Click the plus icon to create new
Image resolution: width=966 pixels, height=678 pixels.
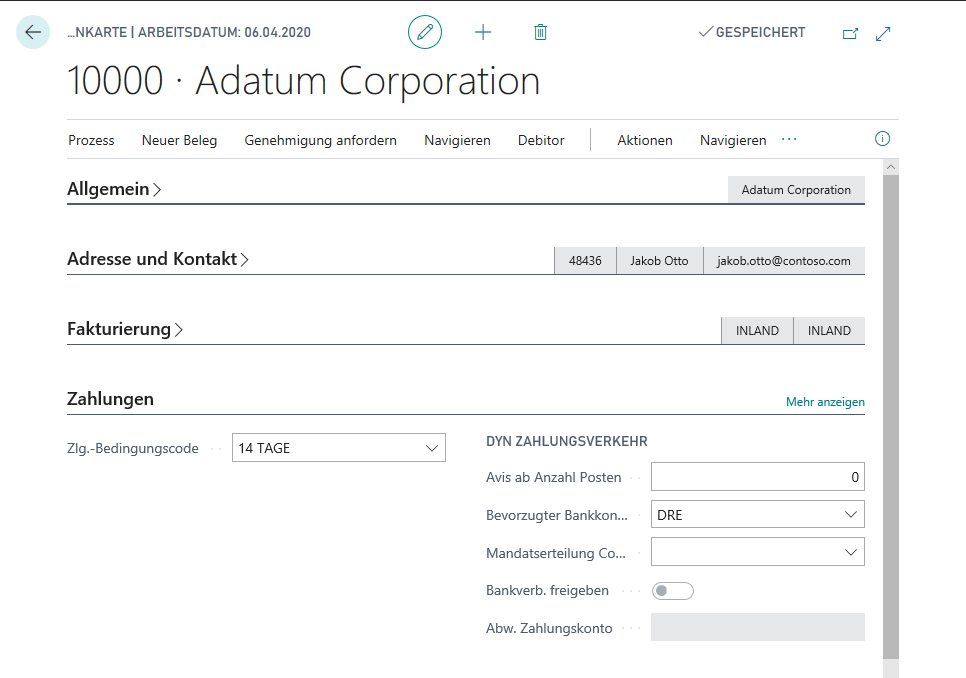[483, 33]
